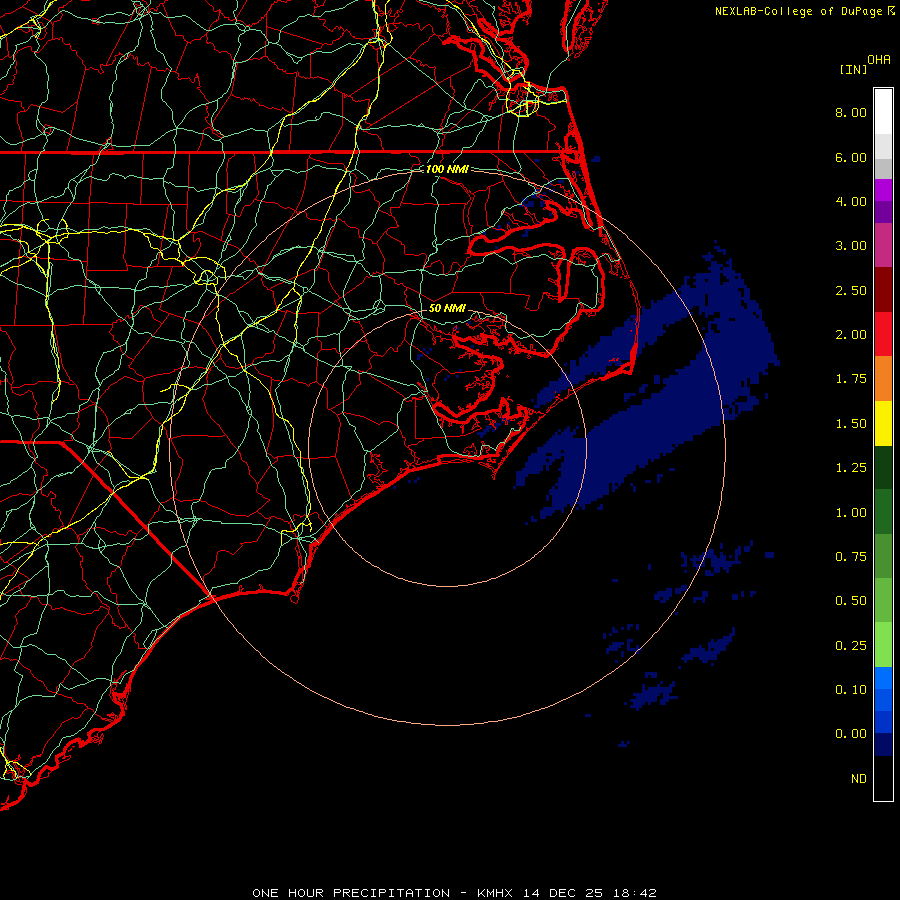Click the 1.25 legend value
Viewport: 900px width, 900px height.
click(851, 468)
